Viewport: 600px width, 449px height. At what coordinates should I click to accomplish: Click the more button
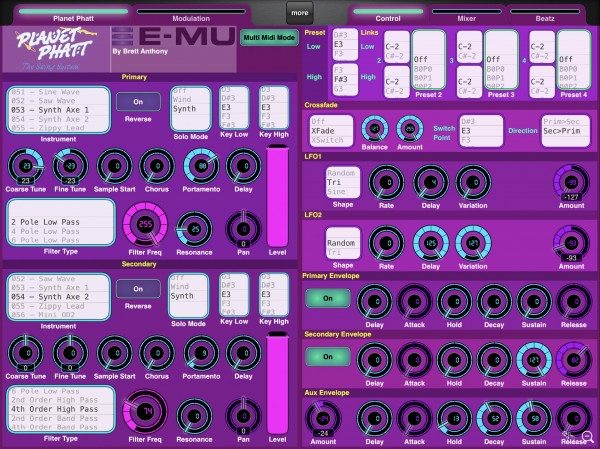tap(300, 13)
